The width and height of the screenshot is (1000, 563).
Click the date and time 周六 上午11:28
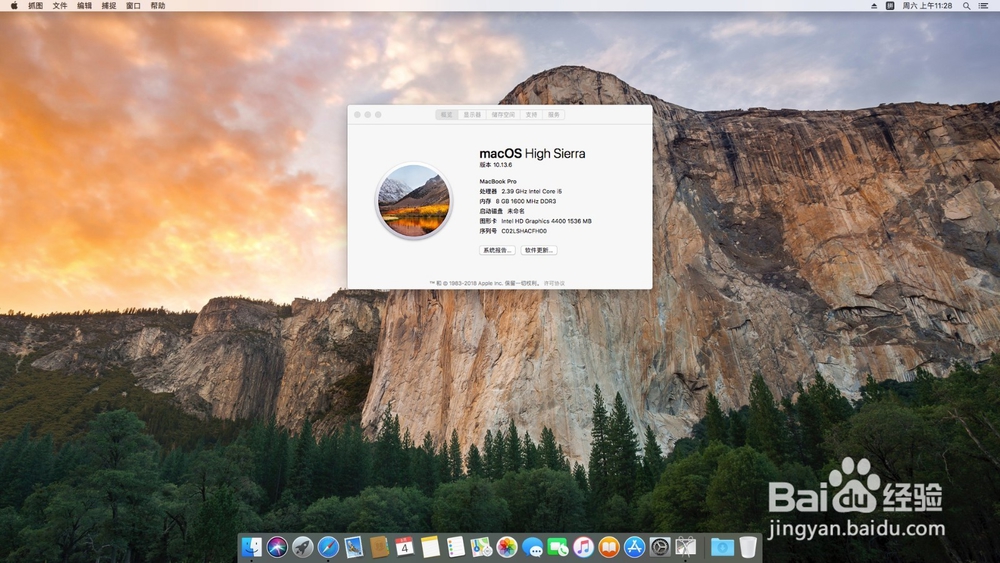coord(927,5)
